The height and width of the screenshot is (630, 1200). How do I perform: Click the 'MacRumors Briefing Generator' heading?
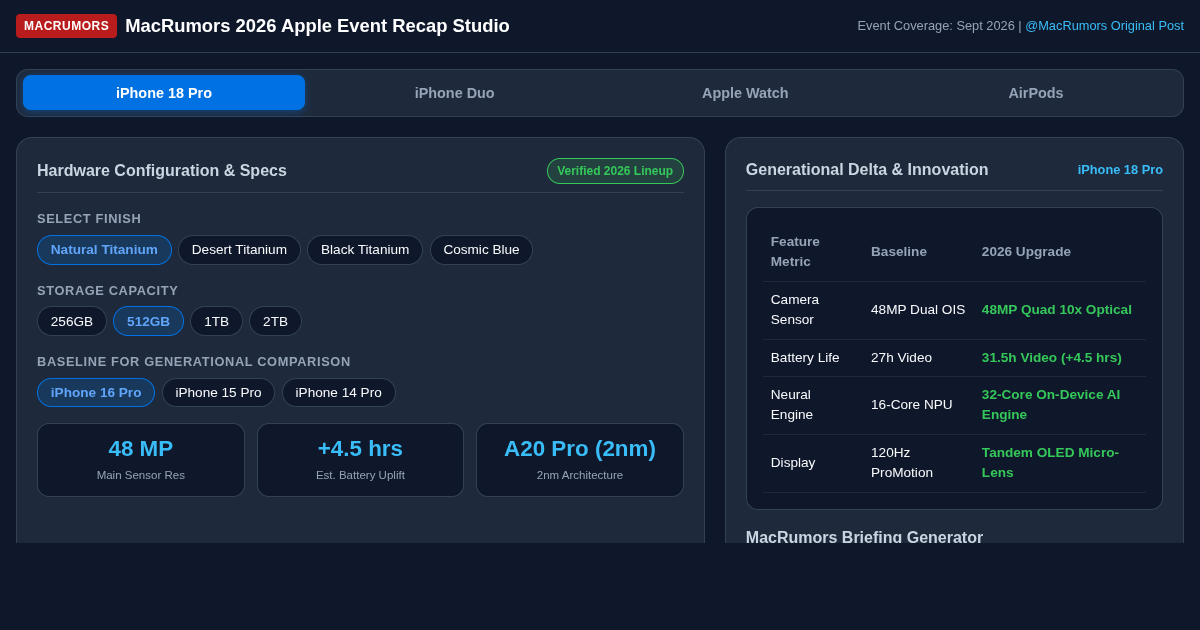click(x=864, y=537)
